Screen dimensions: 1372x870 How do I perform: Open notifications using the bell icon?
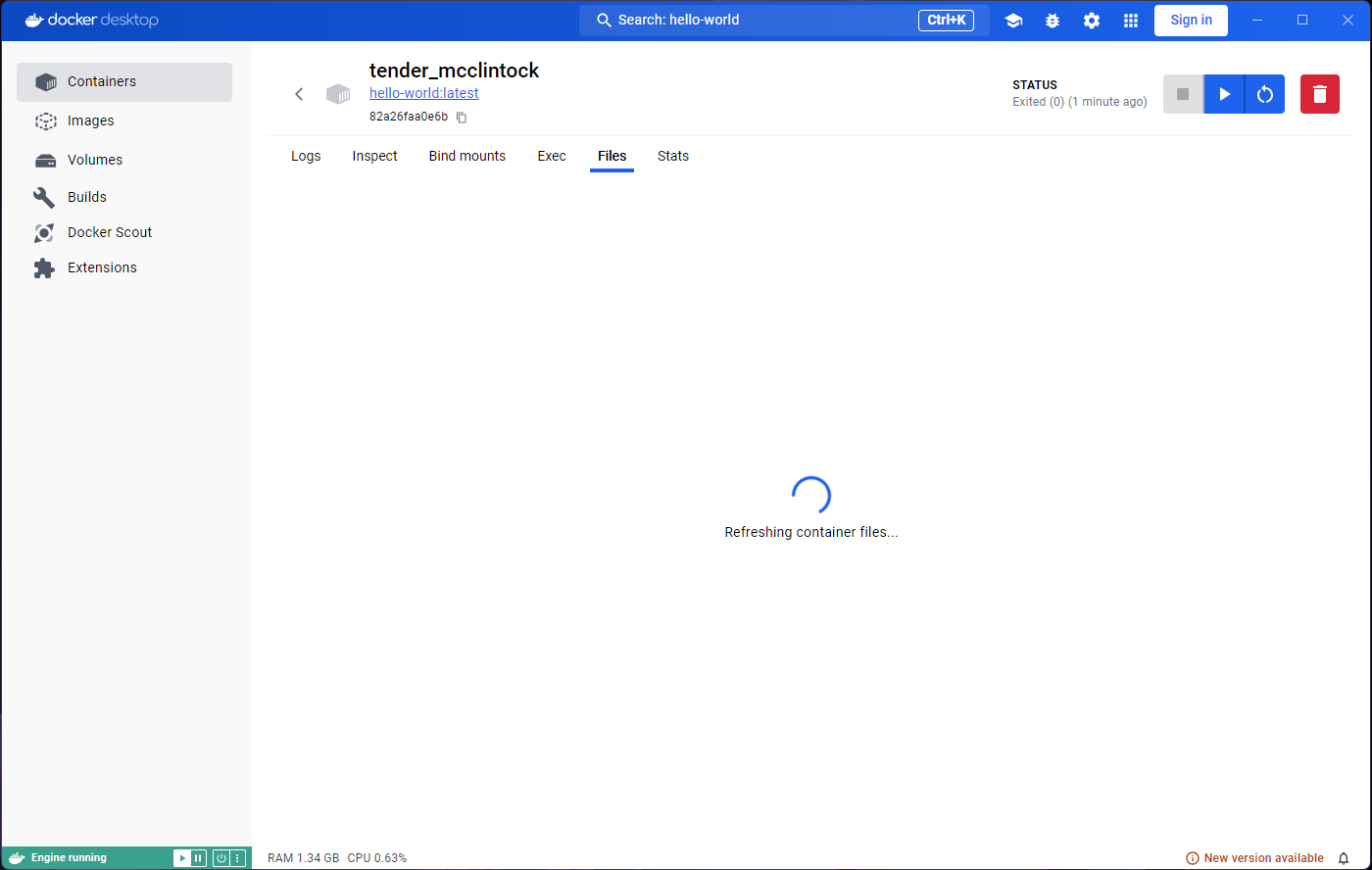tap(1344, 858)
